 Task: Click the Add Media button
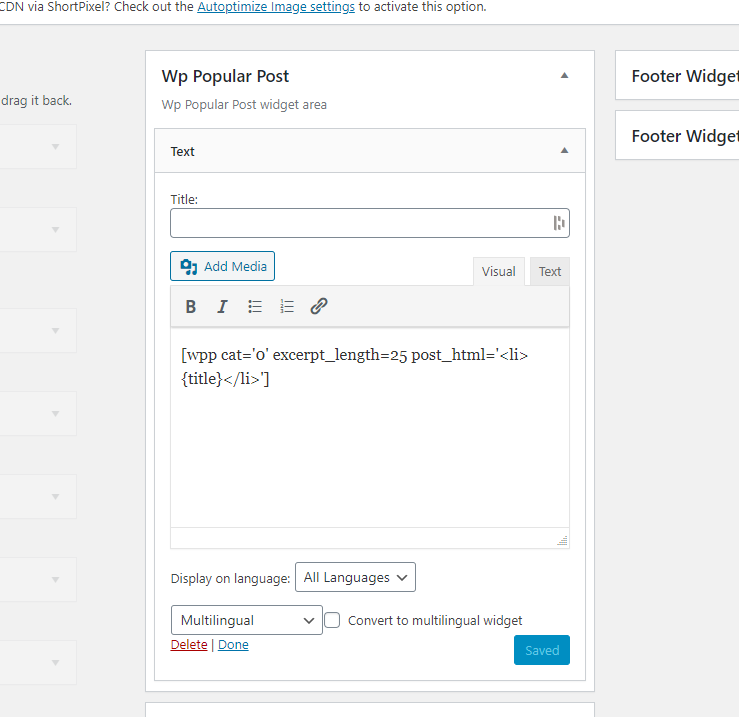[223, 266]
